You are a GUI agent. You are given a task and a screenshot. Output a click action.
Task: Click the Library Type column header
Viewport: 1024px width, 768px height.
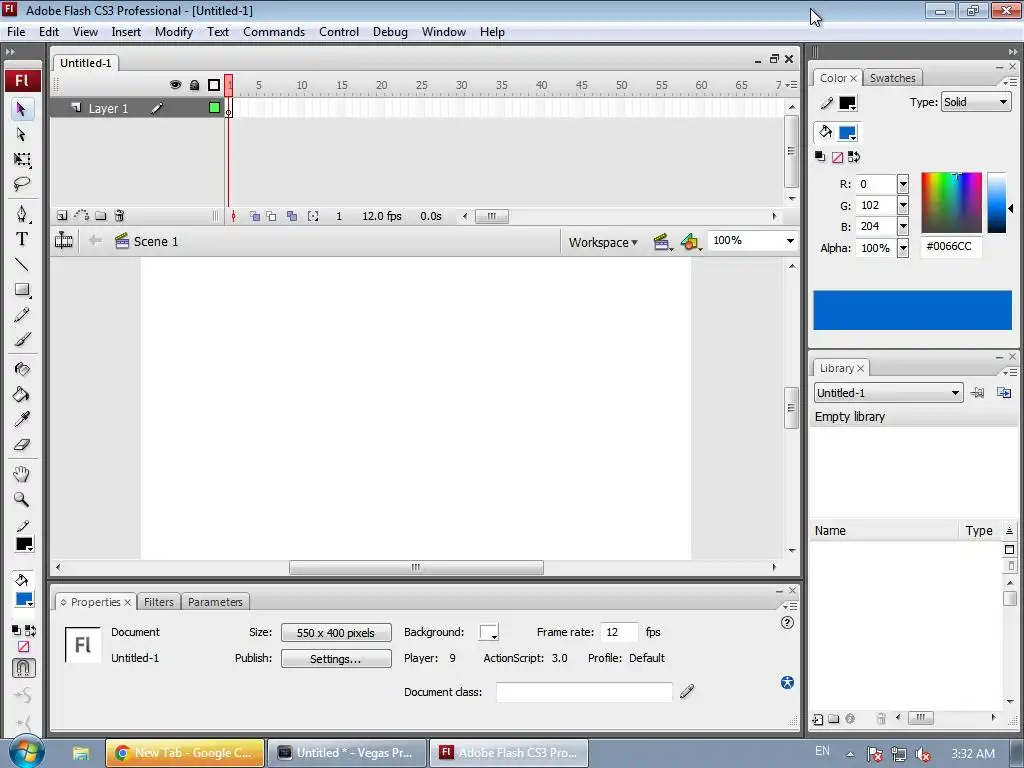click(978, 530)
